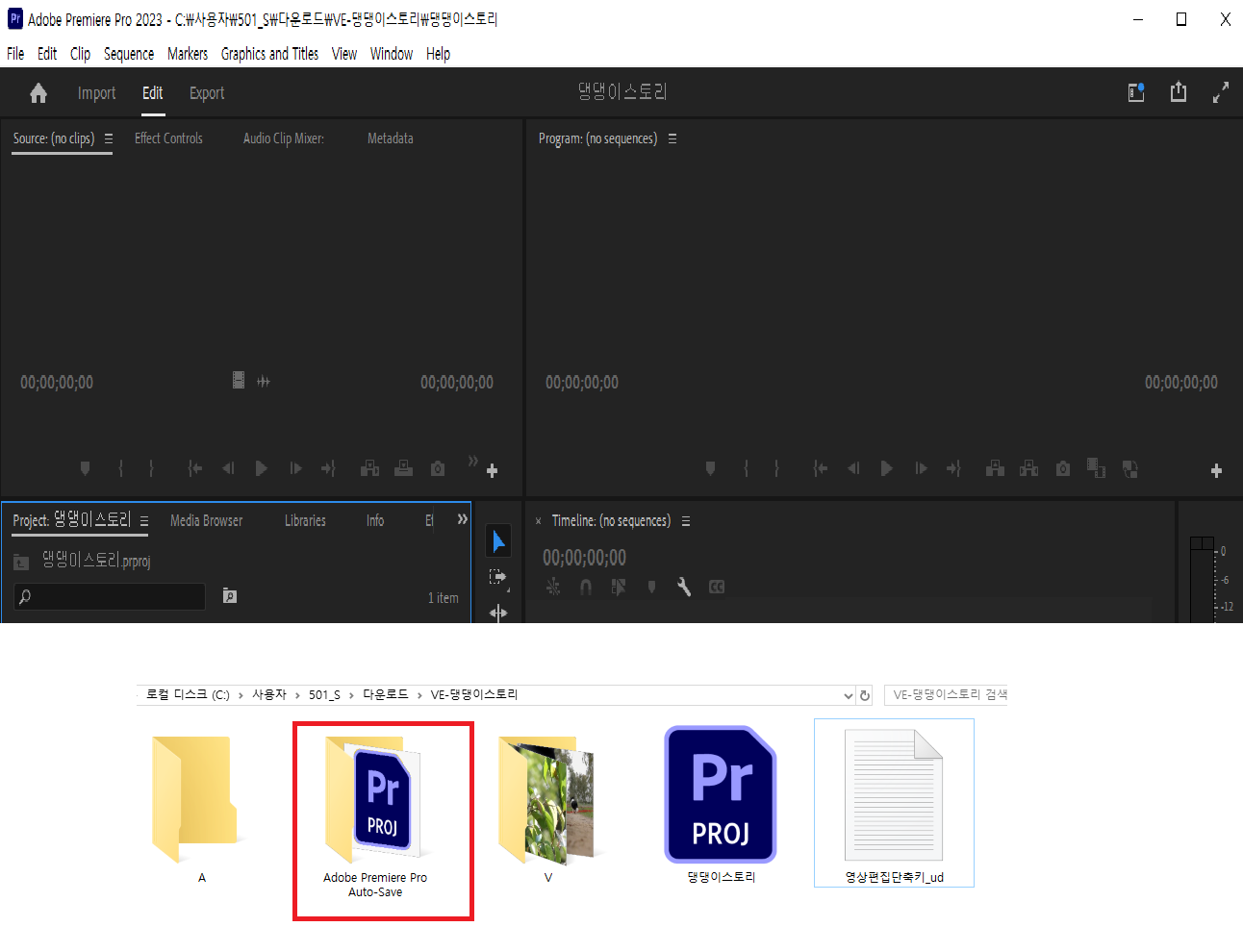Viewport: 1243px width, 952px height.
Task: Switch to the Effect Controls tab
Action: click(x=168, y=138)
